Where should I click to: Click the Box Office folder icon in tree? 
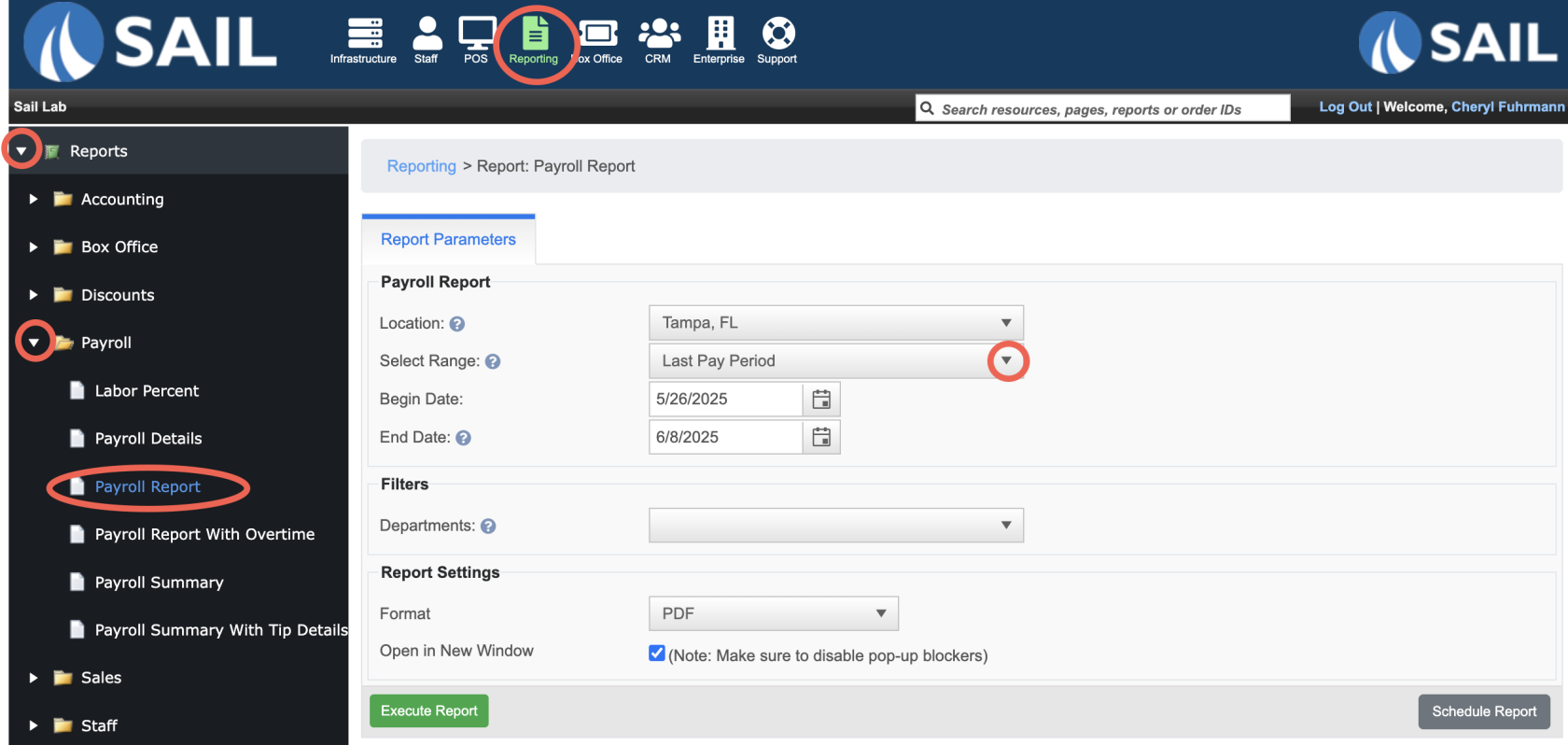(63, 246)
